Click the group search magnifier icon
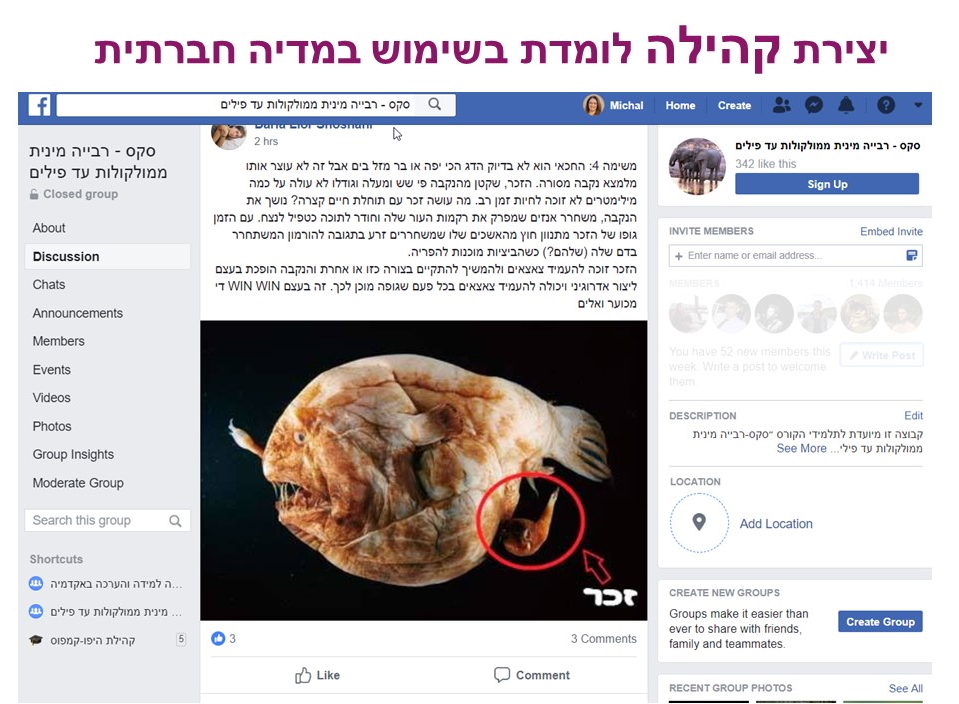This screenshot has width=959, height=704. [x=175, y=521]
